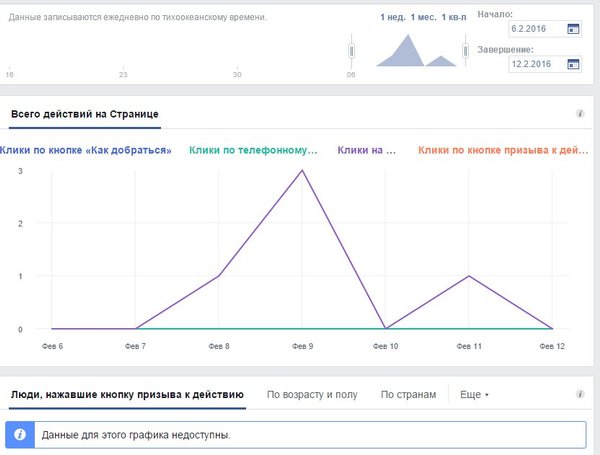The height and width of the screenshot is (455, 600).
Task: Click info icon beside Всего действий на Странице
Action: (x=580, y=115)
